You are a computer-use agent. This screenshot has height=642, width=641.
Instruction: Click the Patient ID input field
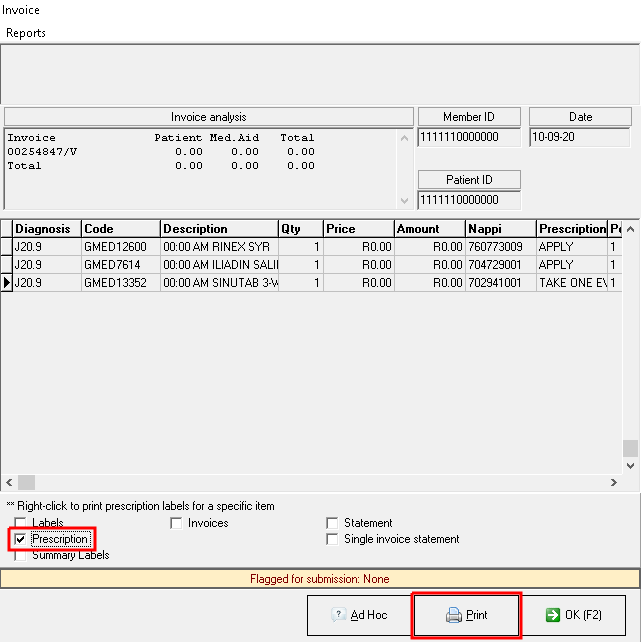[x=468, y=200]
